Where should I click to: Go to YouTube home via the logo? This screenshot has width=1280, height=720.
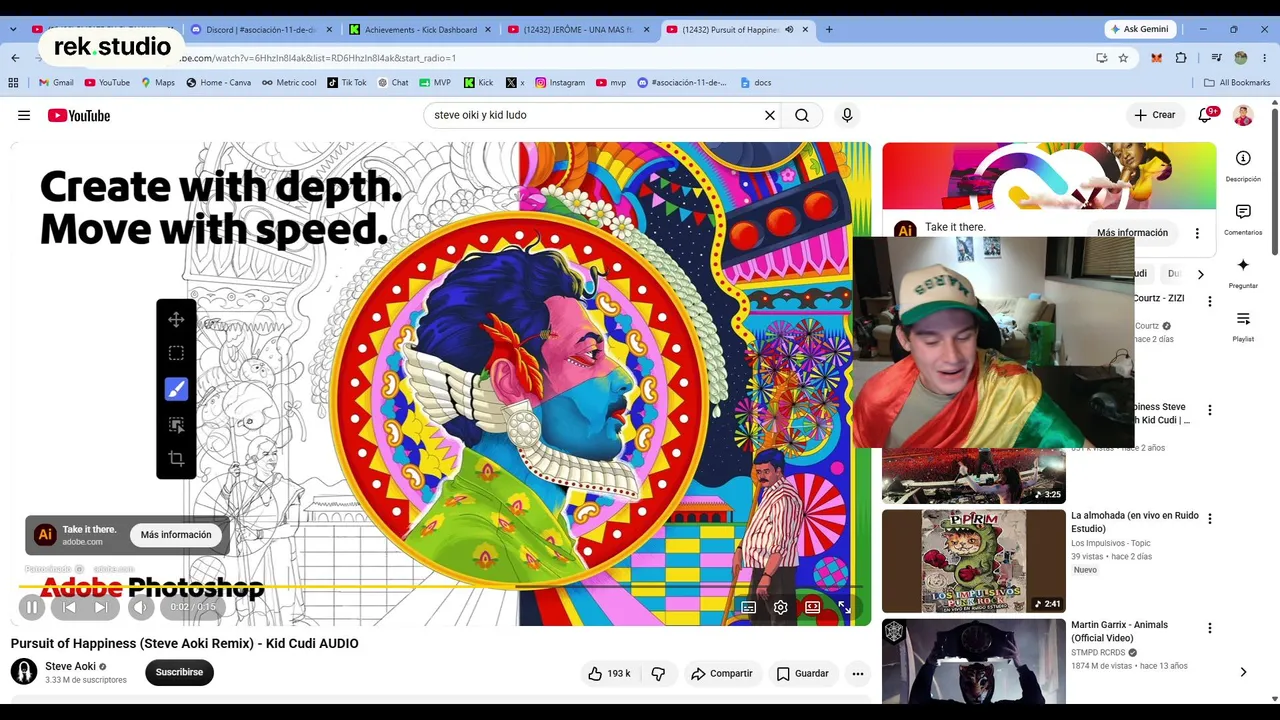tap(79, 116)
